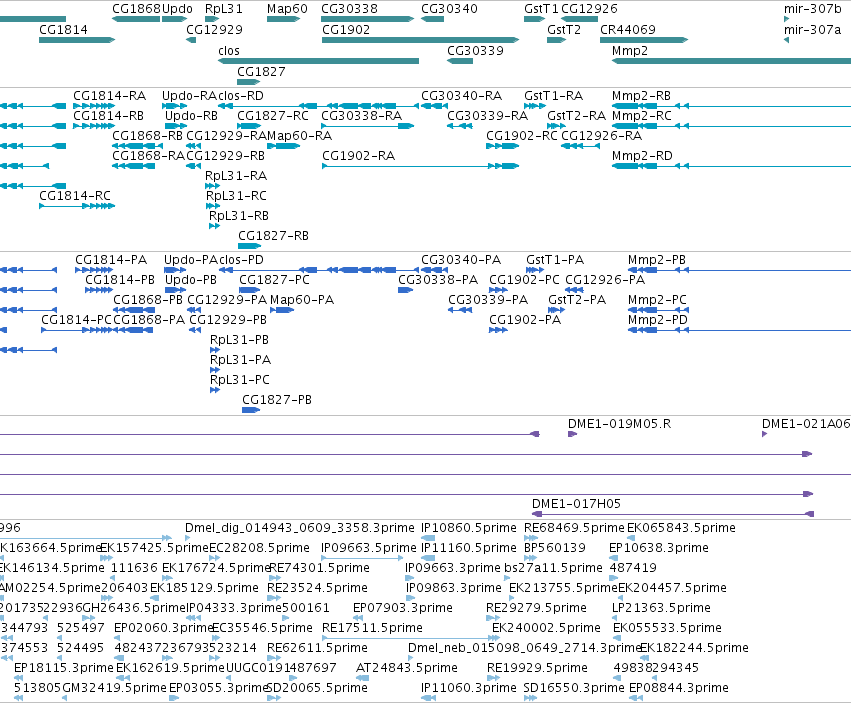Click the CG1902-RA transcript

point(421,166)
